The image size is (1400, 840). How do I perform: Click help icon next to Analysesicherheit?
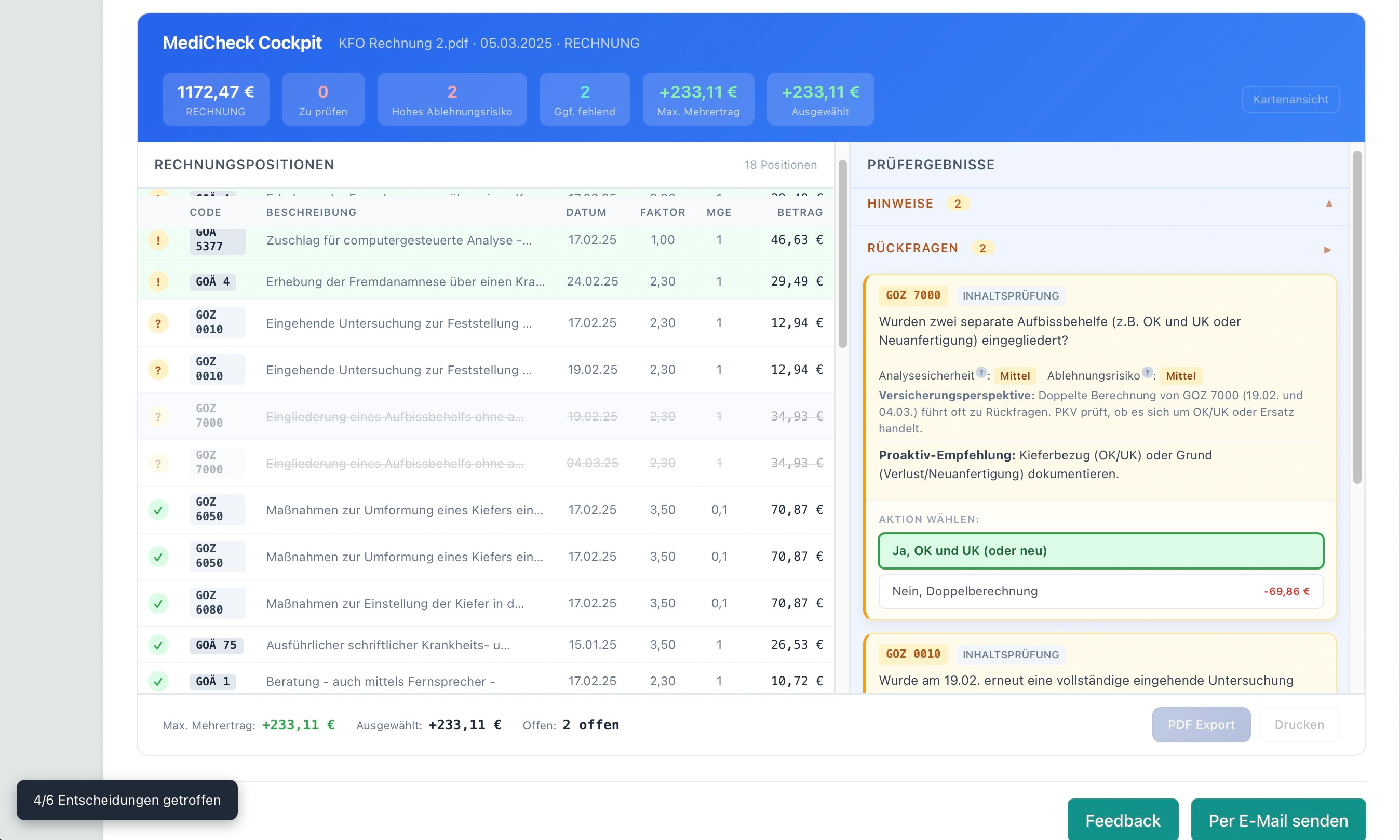(981, 372)
